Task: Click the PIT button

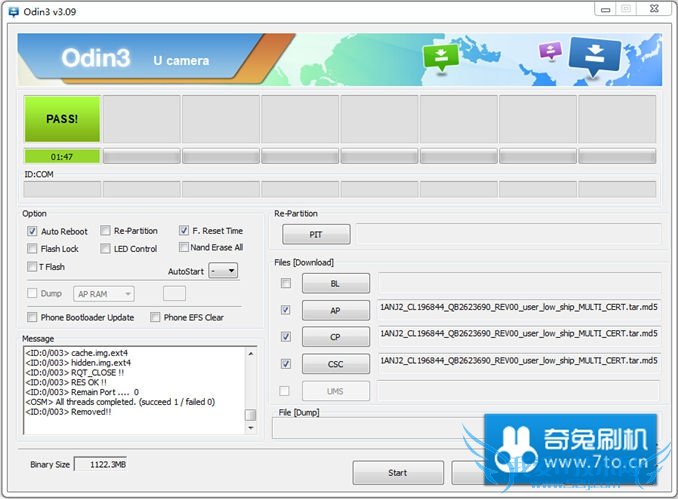Action: (x=316, y=234)
